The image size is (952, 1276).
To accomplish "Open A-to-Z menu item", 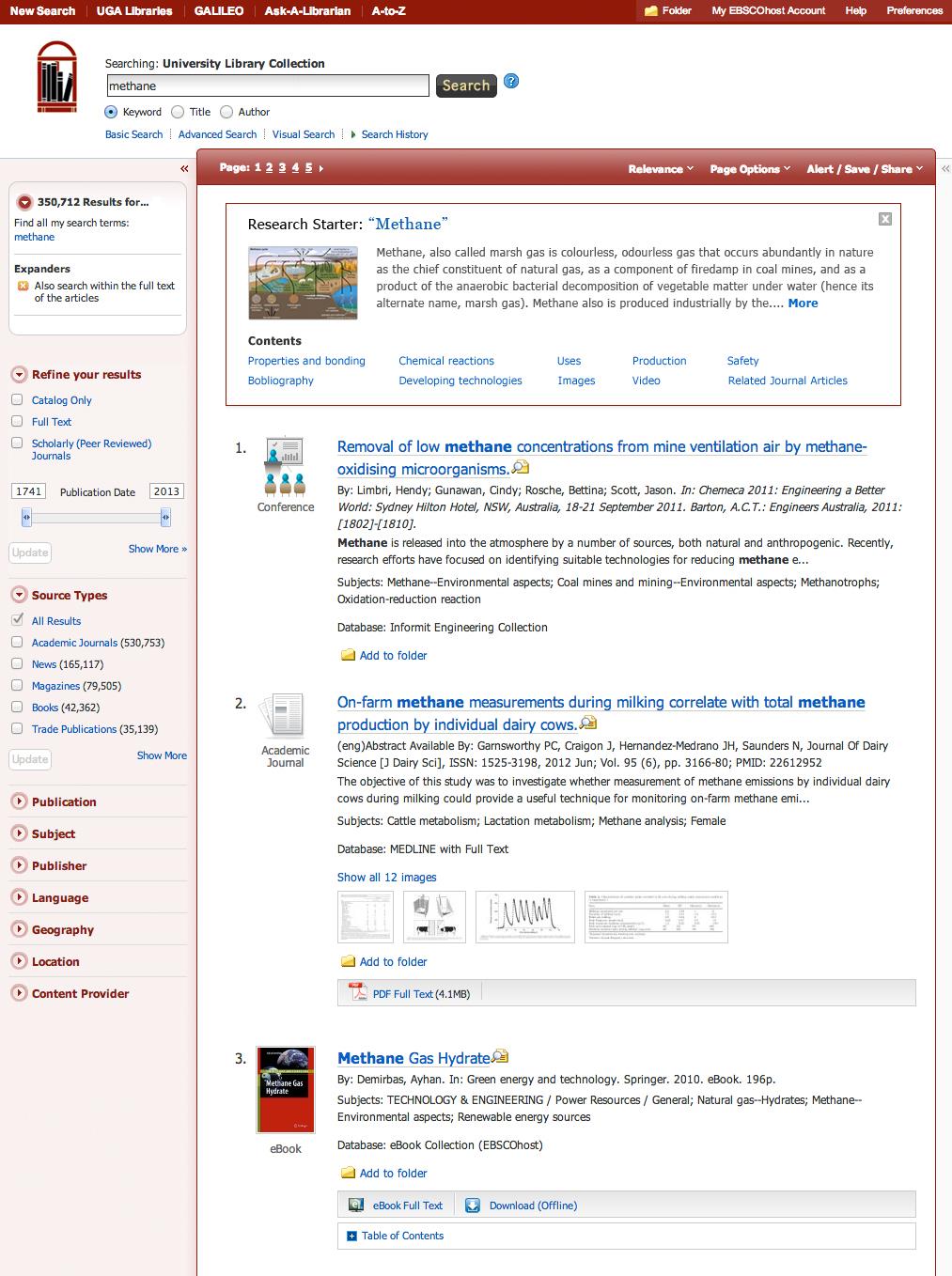I will pos(389,11).
